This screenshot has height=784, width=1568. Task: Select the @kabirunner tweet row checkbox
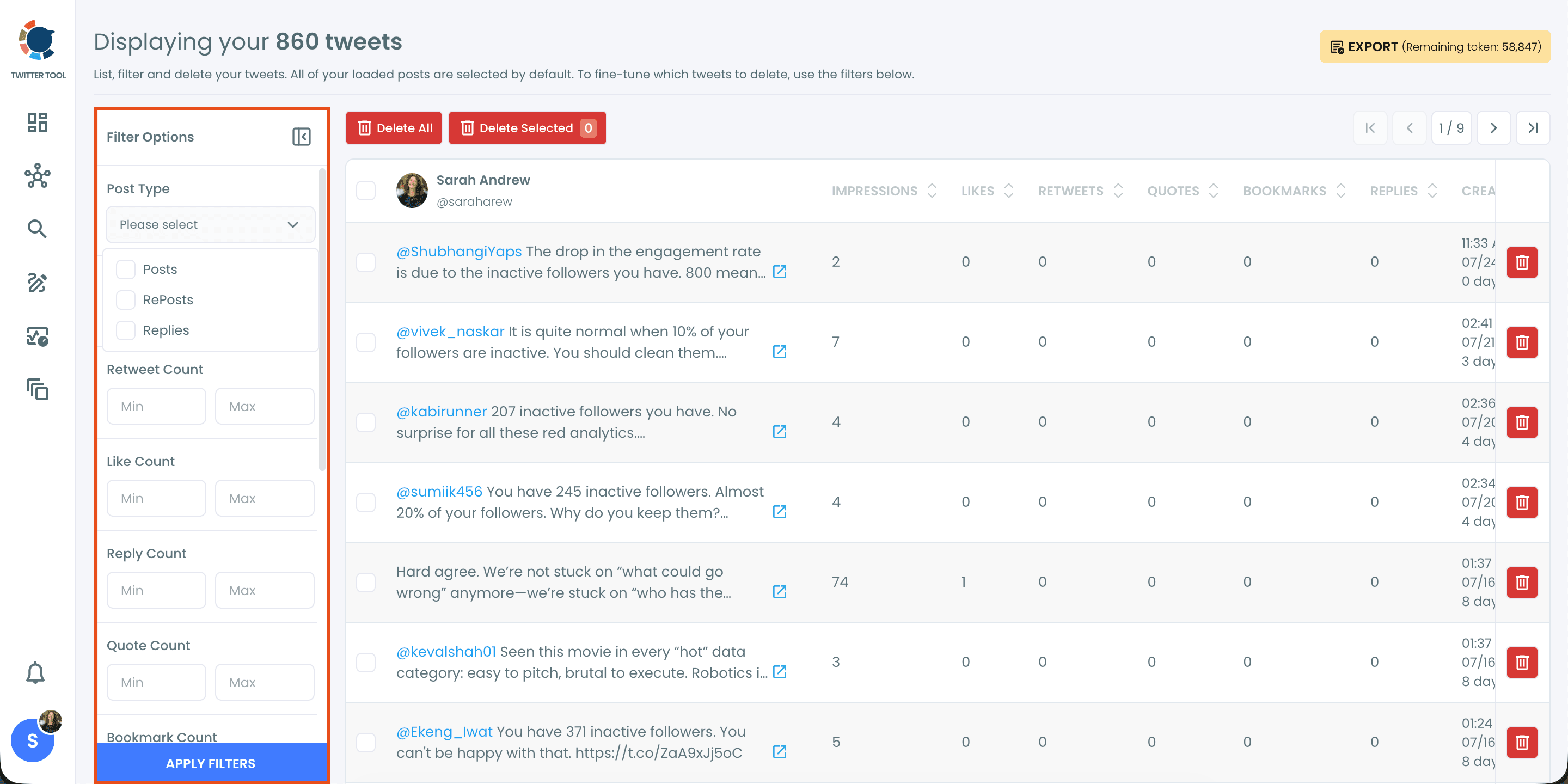[x=366, y=422]
